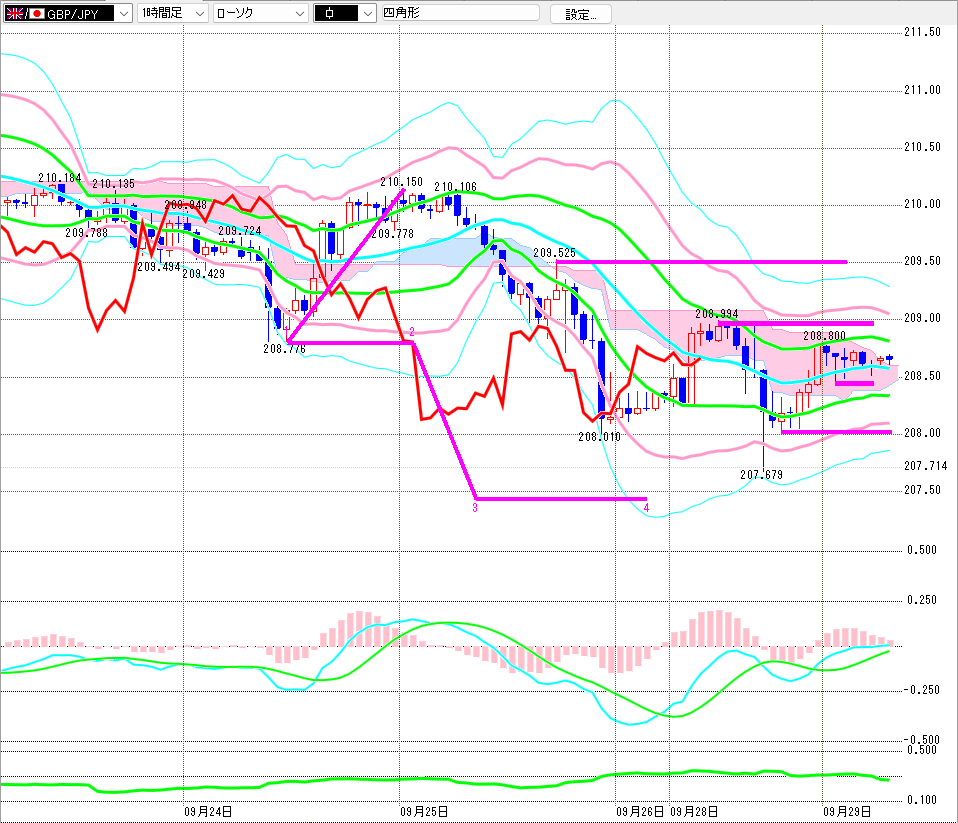Click the 209.788 low price label
The width and height of the screenshot is (958, 823).
86,233
